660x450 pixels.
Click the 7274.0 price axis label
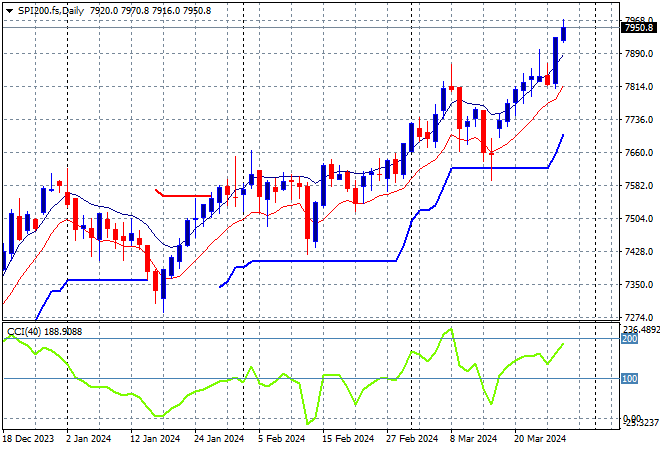pos(639,317)
